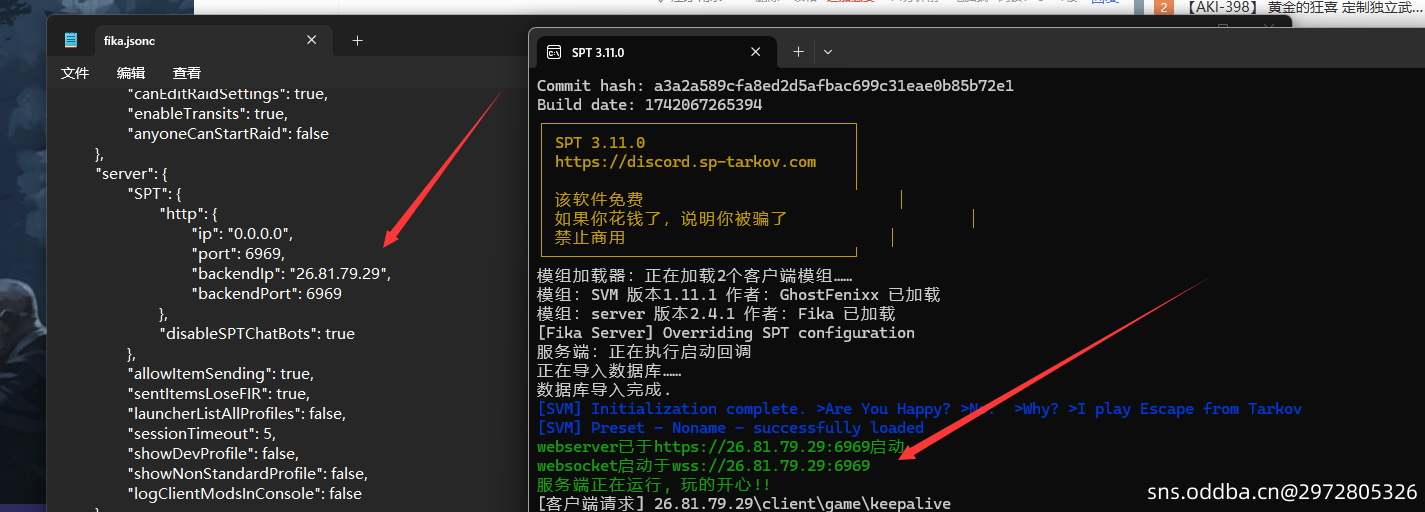Image resolution: width=1425 pixels, height=512 pixels.
Task: Click the "http": { line in Notepad
Action: [188, 214]
